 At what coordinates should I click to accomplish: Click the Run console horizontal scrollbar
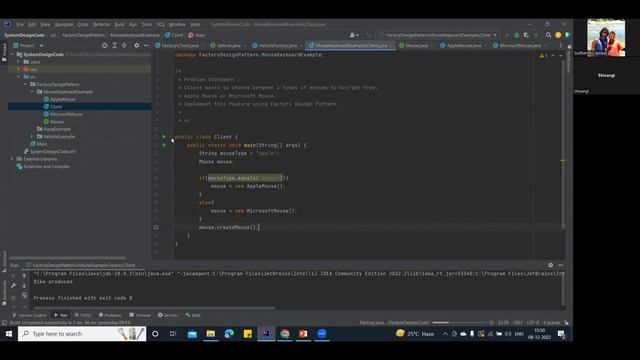pos(154,308)
